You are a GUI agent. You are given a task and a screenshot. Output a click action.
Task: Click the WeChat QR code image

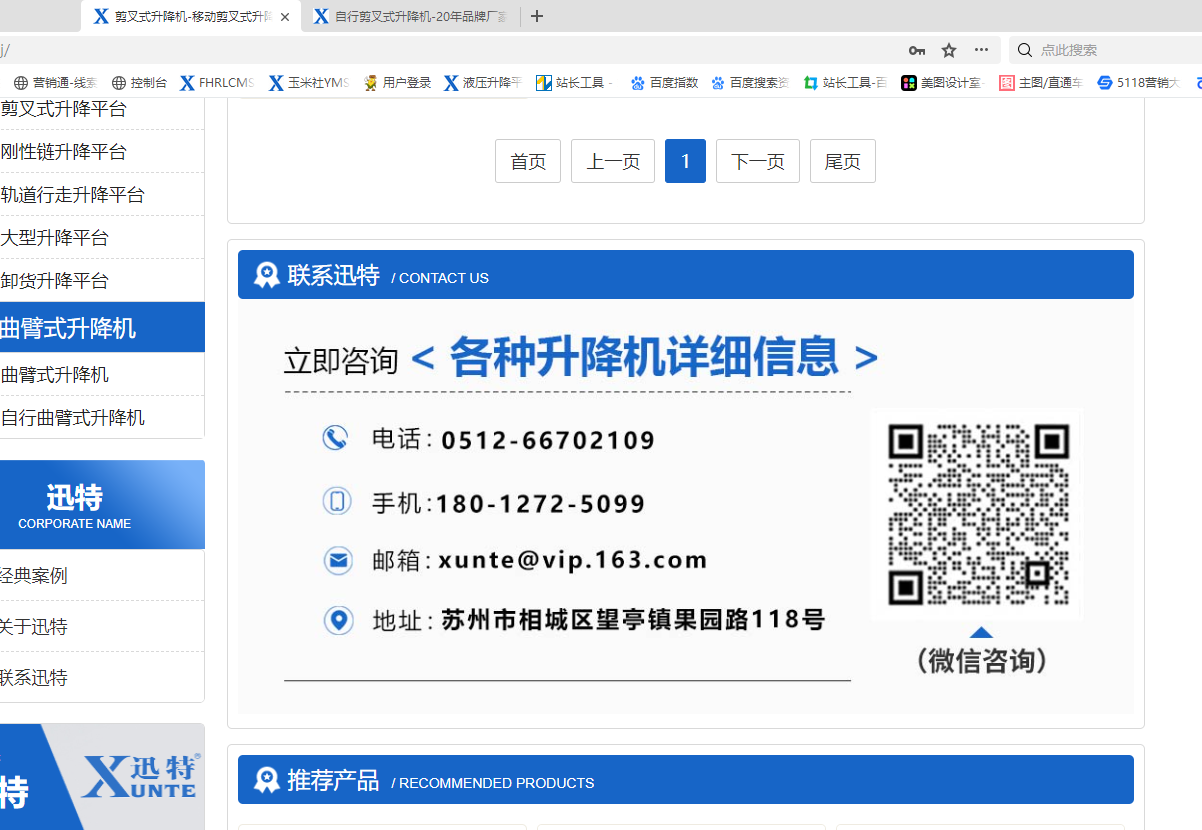click(x=977, y=513)
